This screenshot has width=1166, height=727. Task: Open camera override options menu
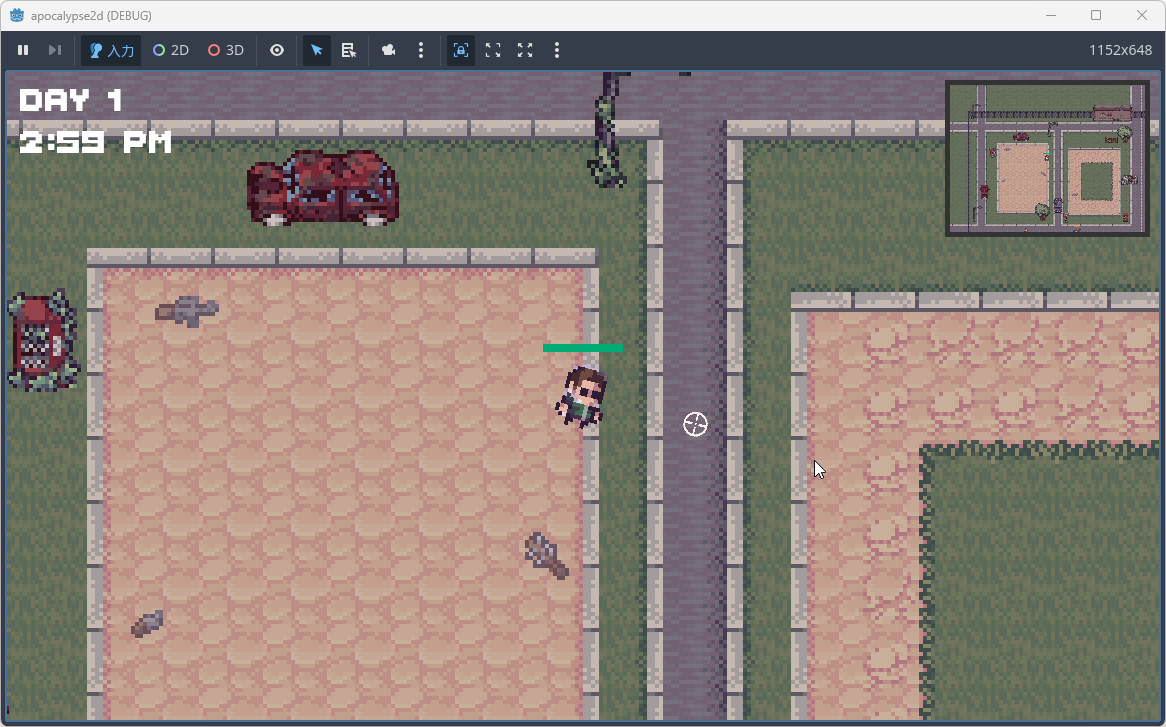421,50
